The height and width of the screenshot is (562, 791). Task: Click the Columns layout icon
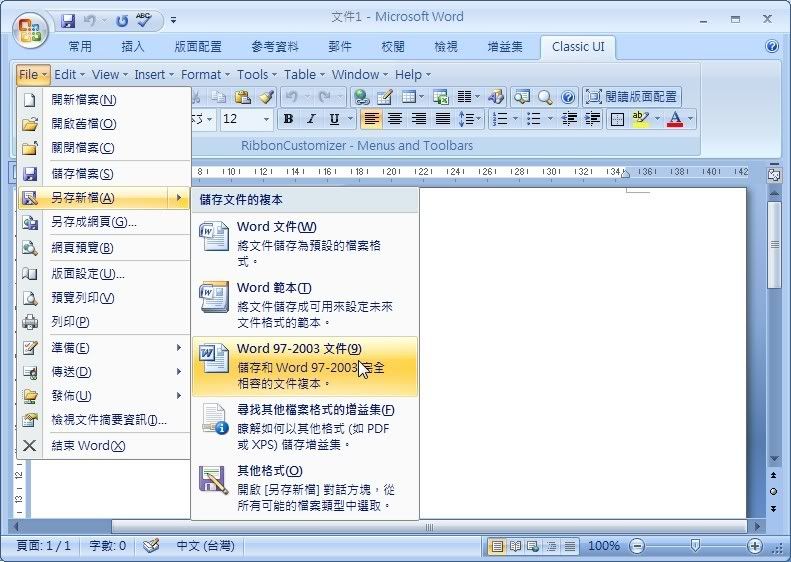point(464,96)
